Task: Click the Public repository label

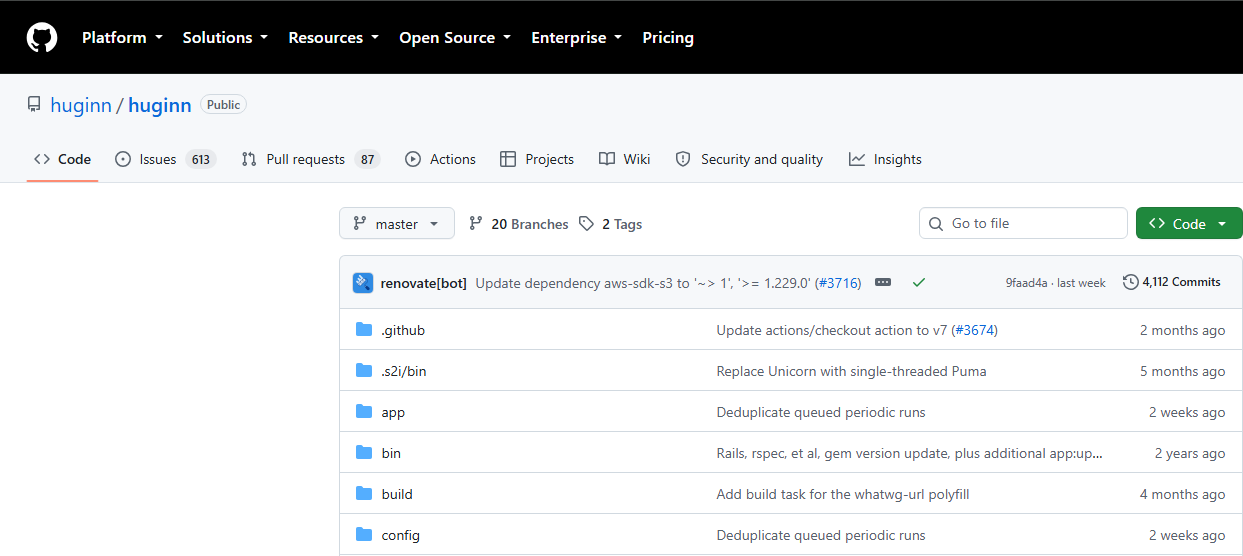Action: coord(223,105)
